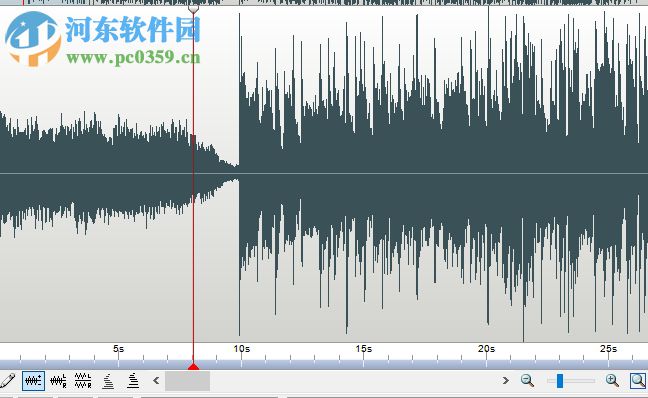Viewport: 648px width, 398px height.
Task: Click the 15s mark on the time ruler
Action: click(x=364, y=349)
